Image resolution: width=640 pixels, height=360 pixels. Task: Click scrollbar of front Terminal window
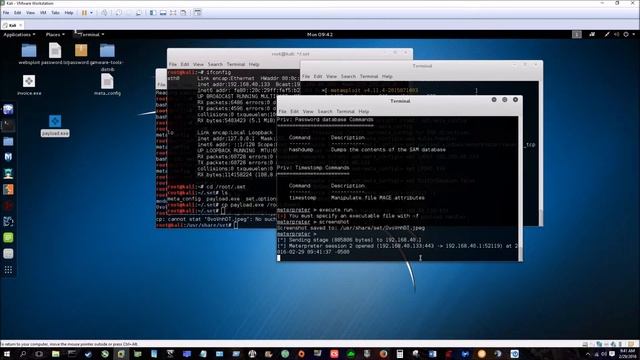520,189
